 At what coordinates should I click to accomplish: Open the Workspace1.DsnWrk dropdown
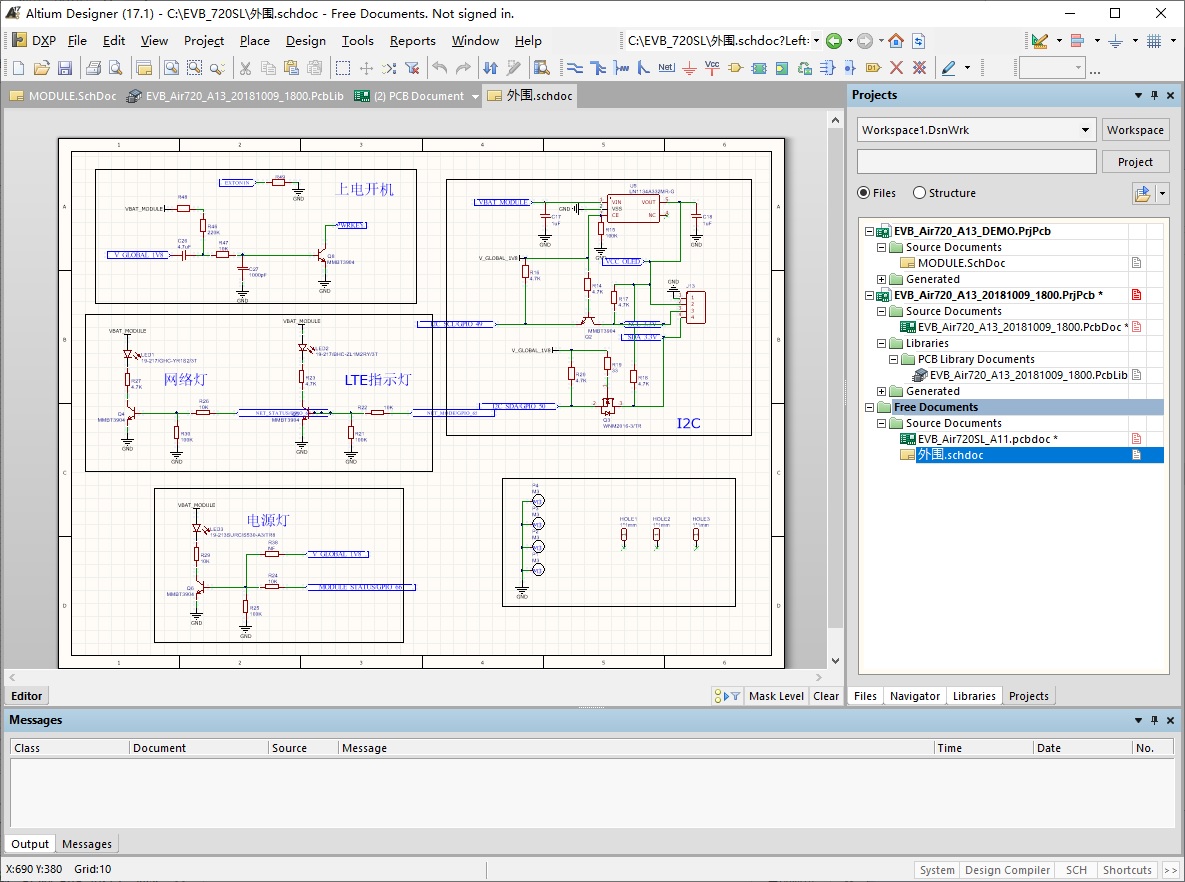pos(1085,130)
